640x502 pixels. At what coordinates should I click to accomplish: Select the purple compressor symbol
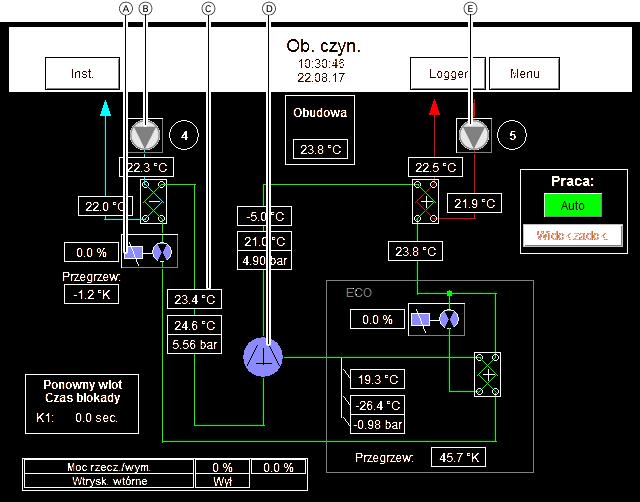(x=263, y=357)
